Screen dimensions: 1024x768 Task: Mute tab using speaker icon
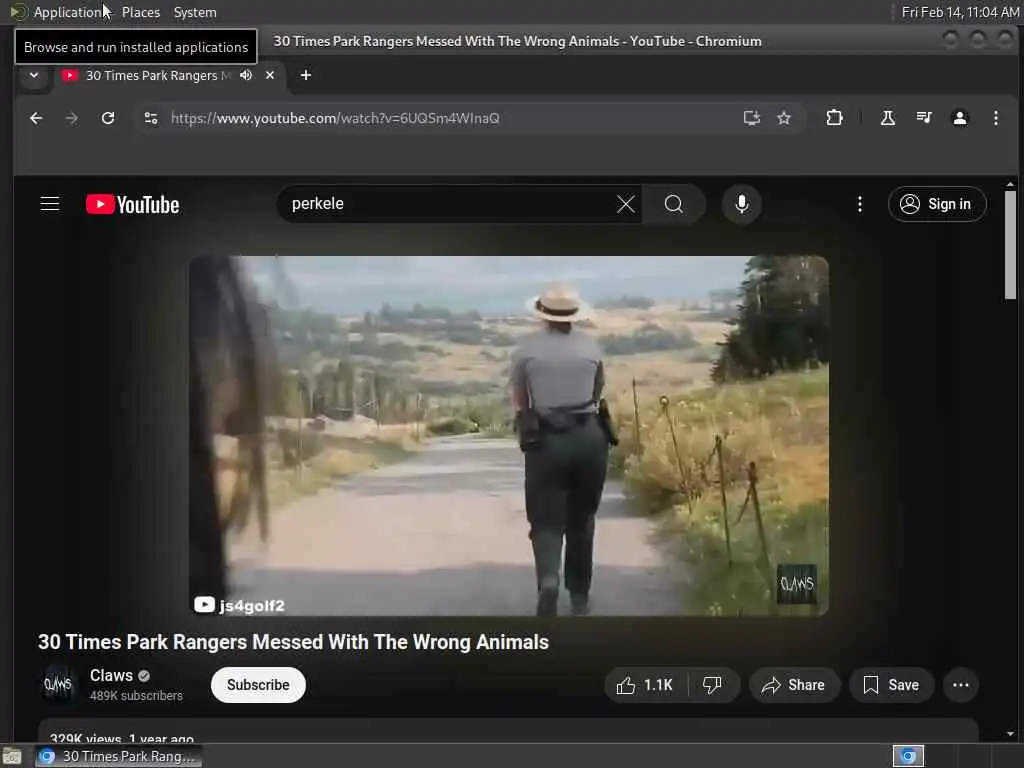coord(246,75)
